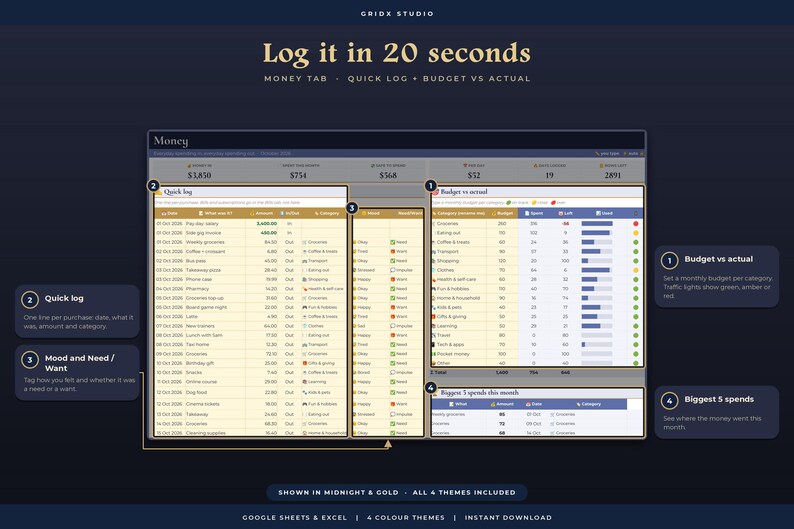Viewport: 794px width, 529px height.
Task: Click the coffee cup icon in Coffee + croissant row
Action: pos(305,252)
